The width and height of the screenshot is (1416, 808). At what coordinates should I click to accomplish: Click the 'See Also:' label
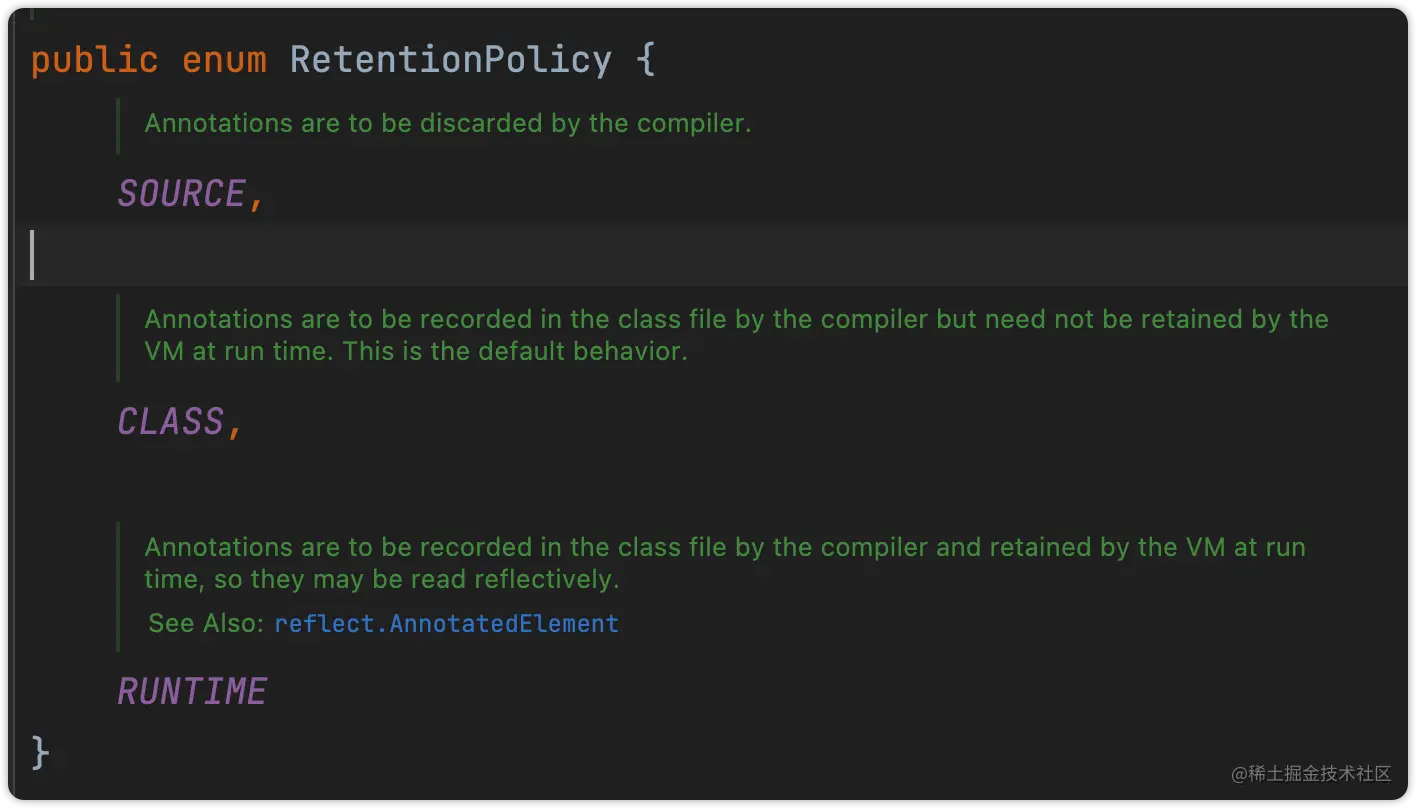[x=205, y=624]
